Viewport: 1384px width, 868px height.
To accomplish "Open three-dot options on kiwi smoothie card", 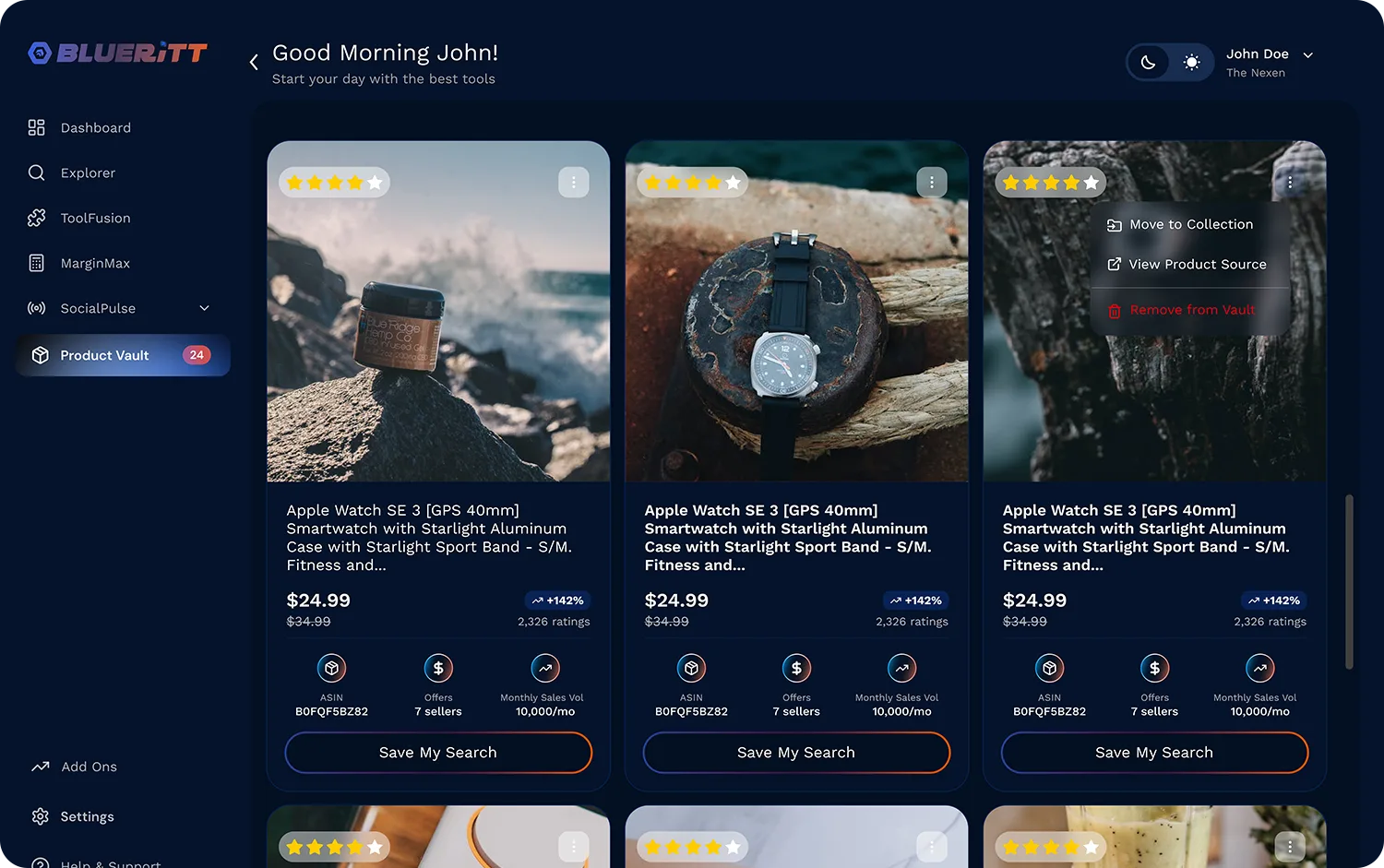I will 1290,847.
